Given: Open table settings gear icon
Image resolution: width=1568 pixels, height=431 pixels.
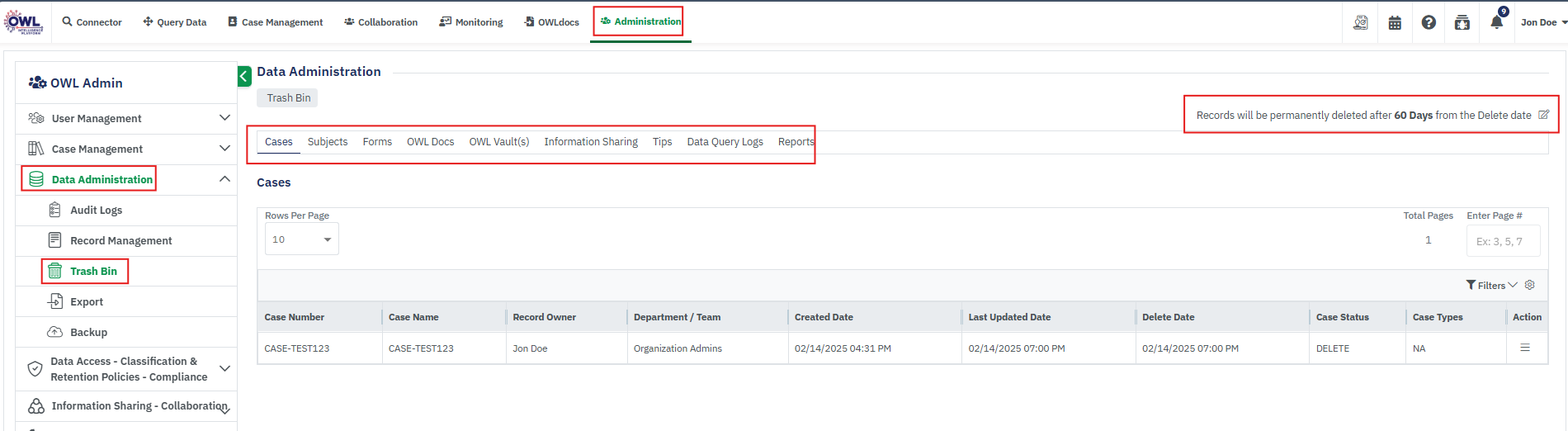Looking at the screenshot, I should click(x=1529, y=285).
